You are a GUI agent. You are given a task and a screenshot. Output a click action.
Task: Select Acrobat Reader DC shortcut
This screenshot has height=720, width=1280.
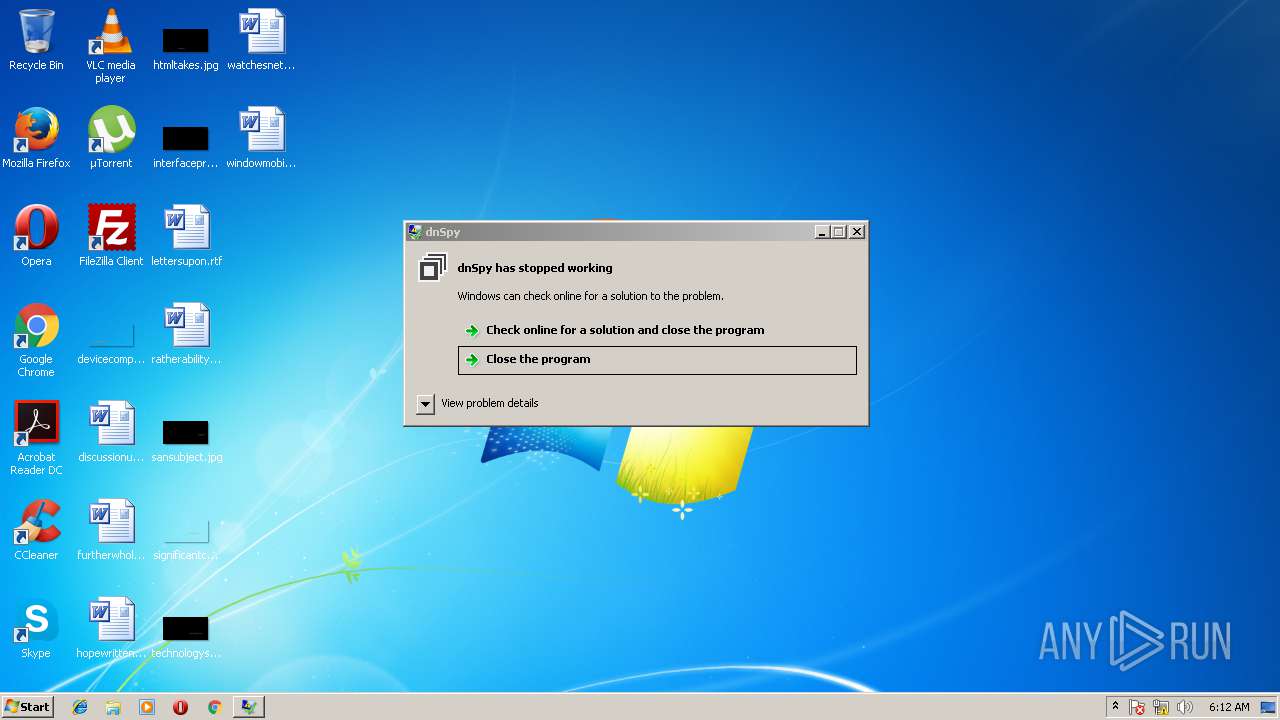pos(36,438)
